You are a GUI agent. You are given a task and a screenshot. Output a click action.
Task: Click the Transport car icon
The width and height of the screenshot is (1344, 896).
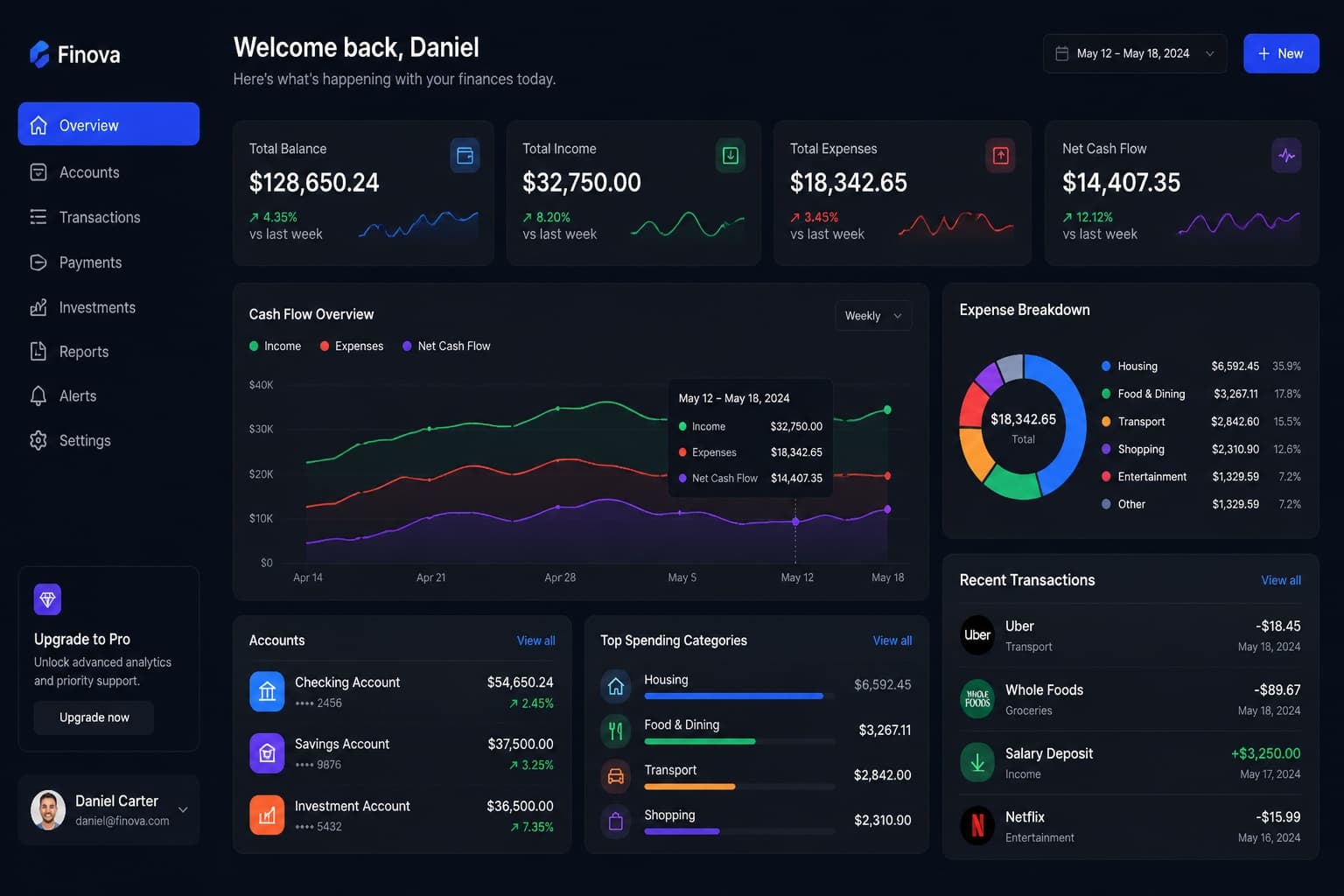click(x=616, y=776)
